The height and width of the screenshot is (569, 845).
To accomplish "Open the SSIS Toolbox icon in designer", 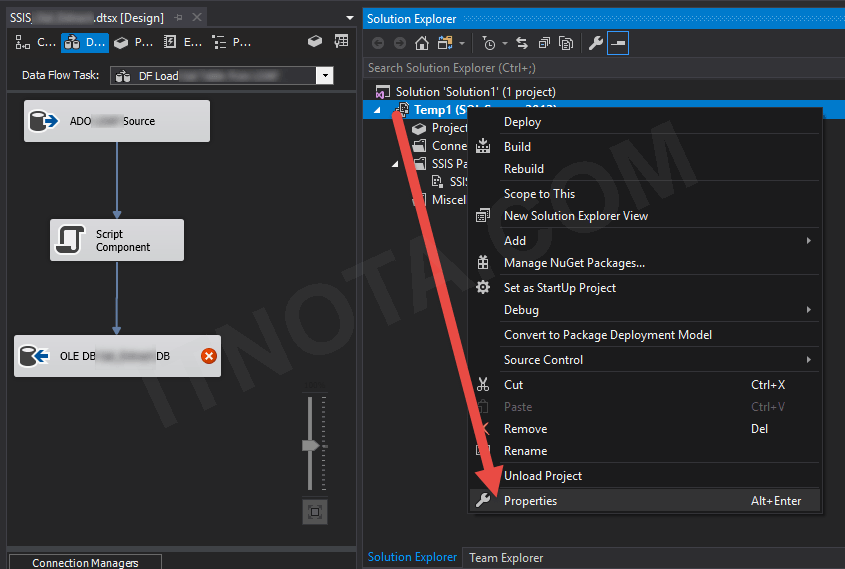I will (x=315, y=42).
